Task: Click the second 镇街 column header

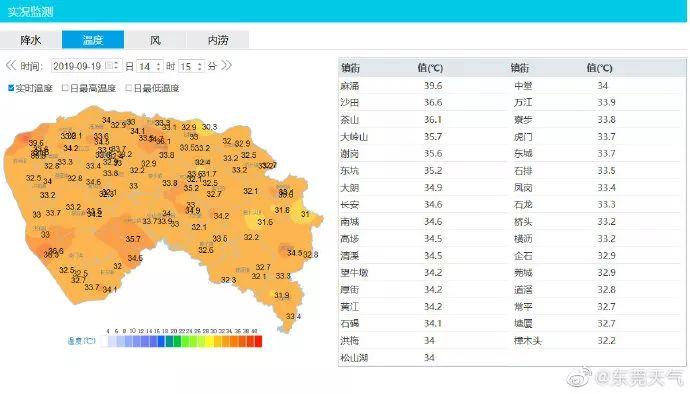Action: coord(520,68)
